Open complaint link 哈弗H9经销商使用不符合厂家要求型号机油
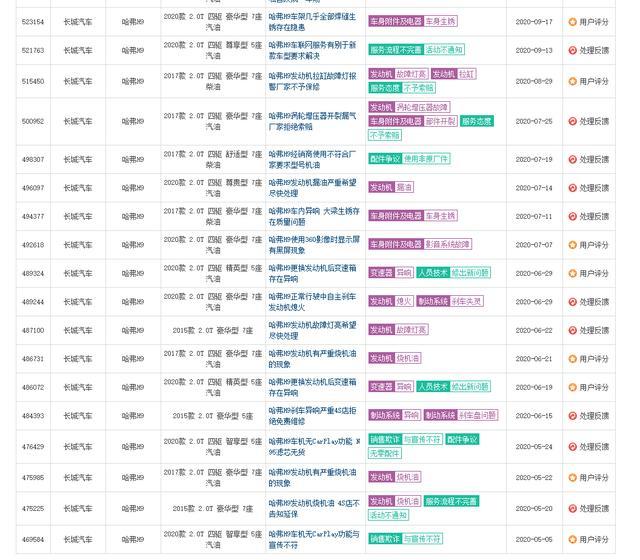This screenshot has width=640, height=560. 312,160
